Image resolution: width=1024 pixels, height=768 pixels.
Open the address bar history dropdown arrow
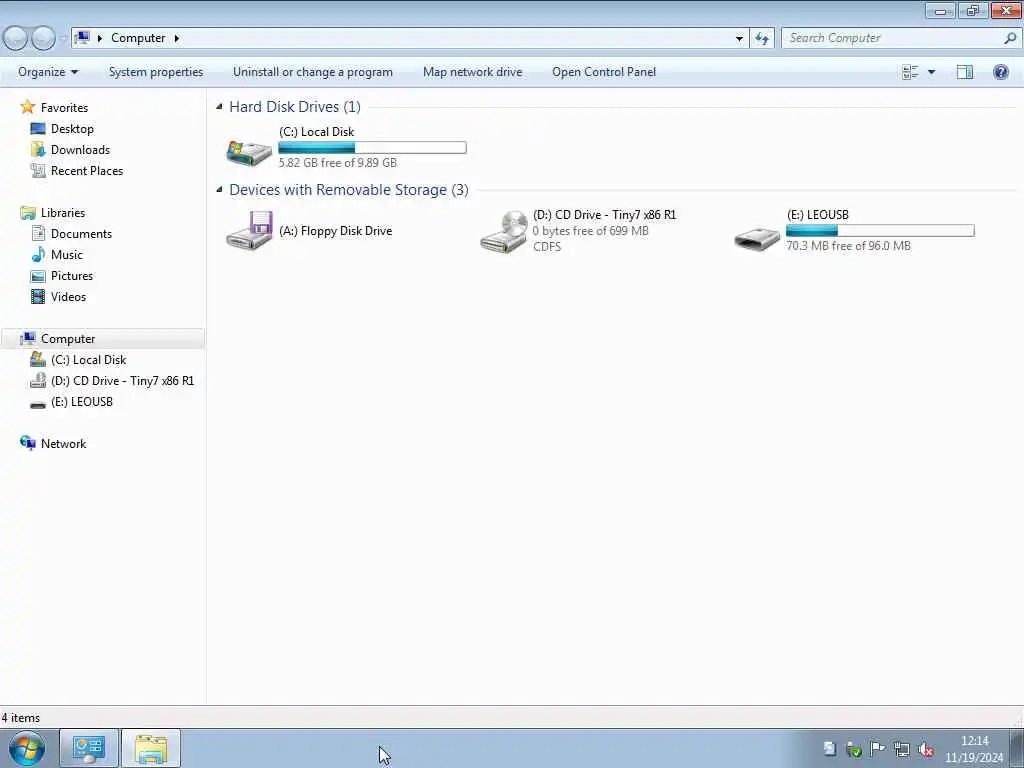click(x=739, y=39)
